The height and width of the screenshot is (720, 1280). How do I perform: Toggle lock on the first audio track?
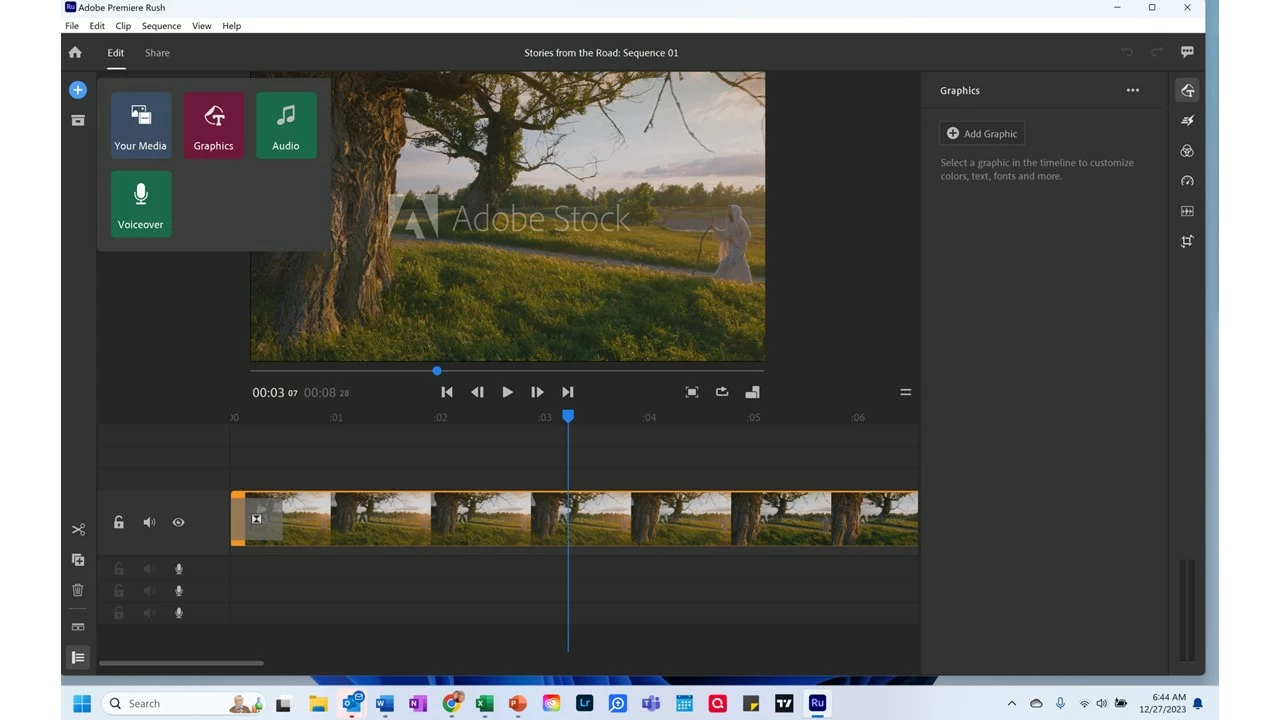point(118,569)
